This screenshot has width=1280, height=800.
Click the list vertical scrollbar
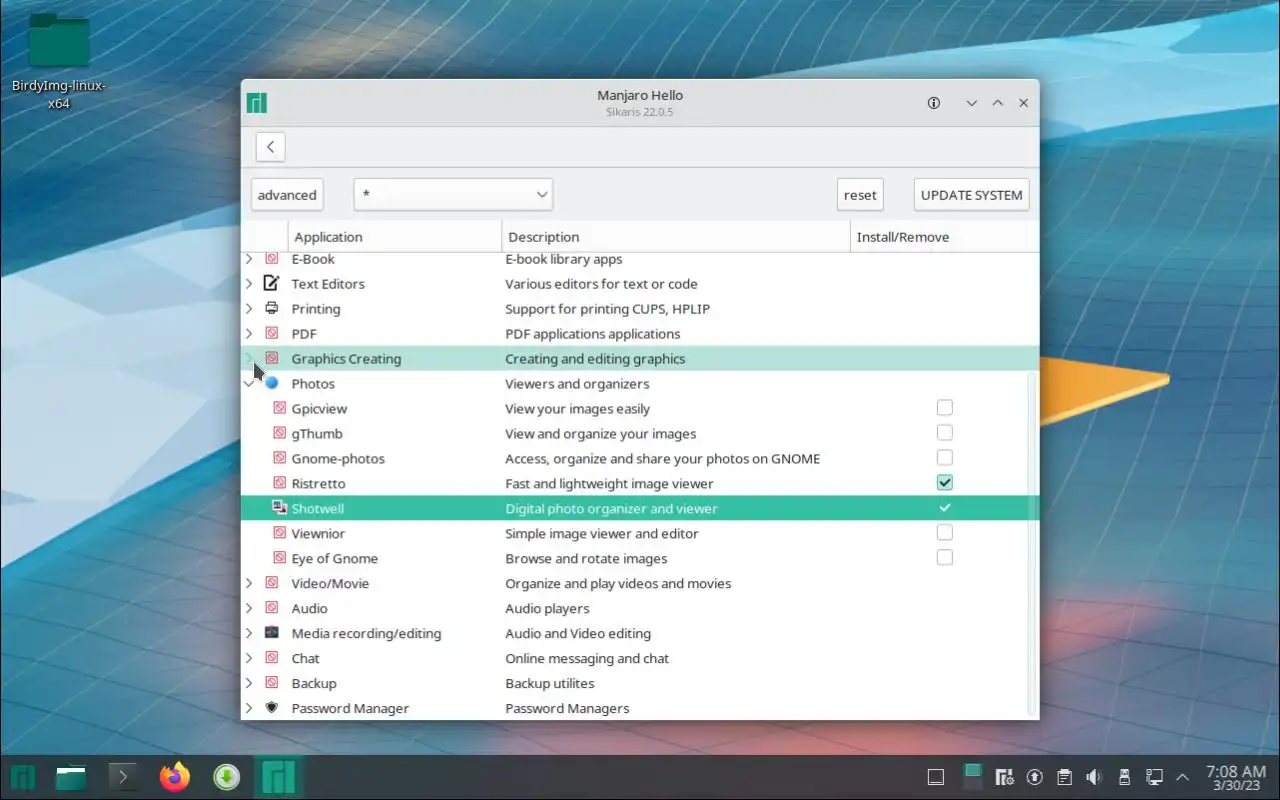click(x=1033, y=545)
